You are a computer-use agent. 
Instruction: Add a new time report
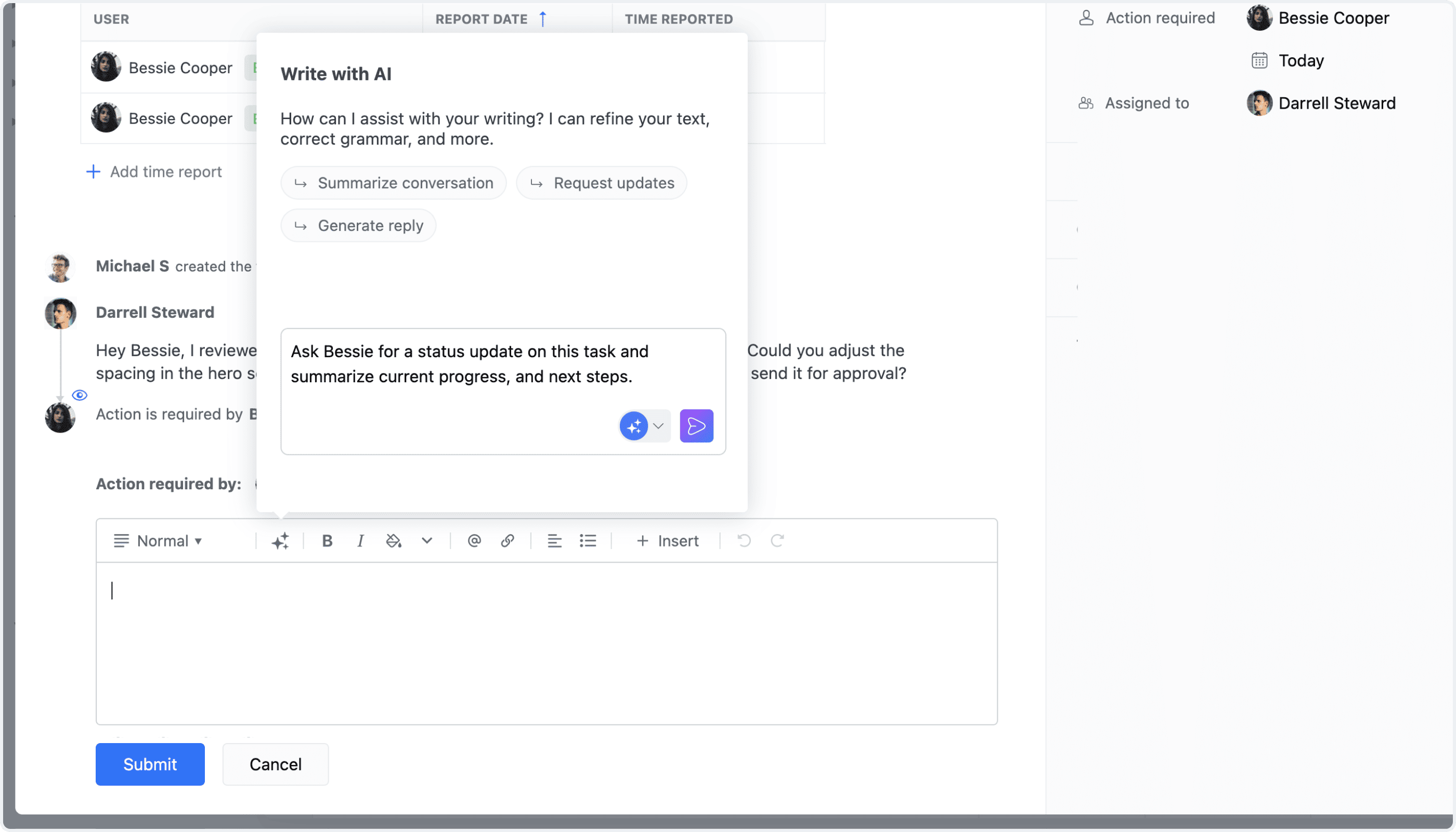point(154,172)
